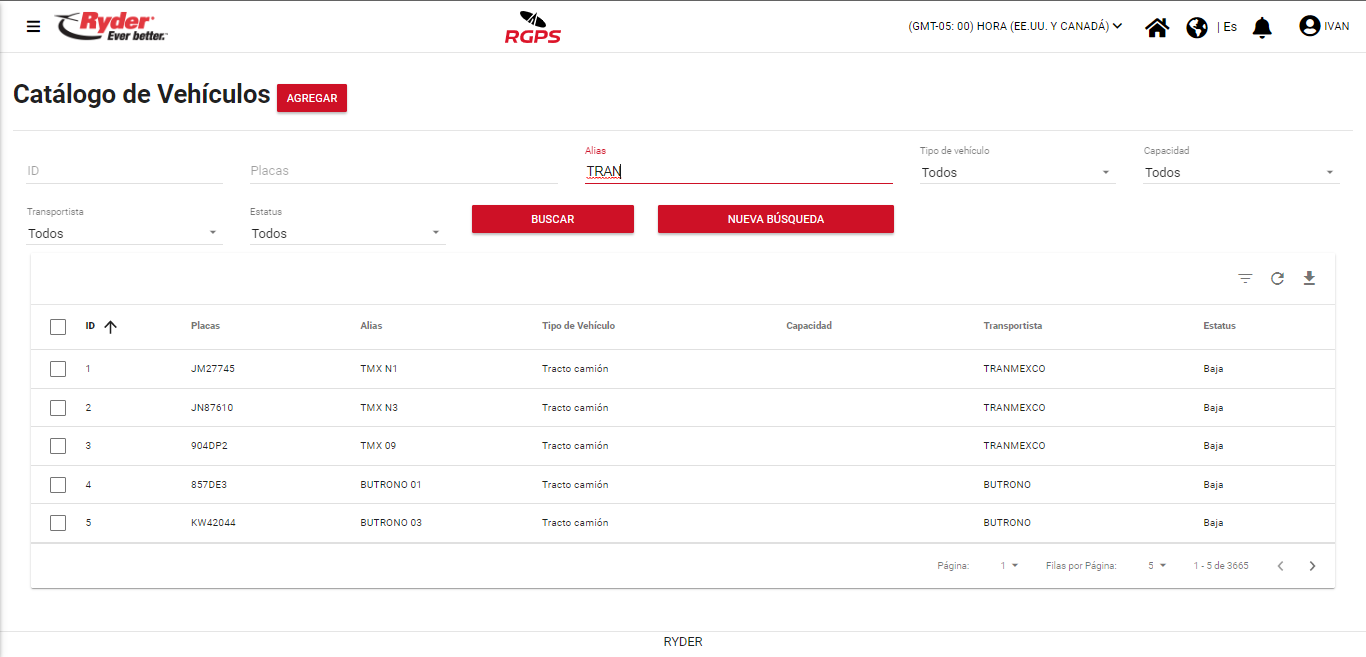Screen dimensions: 1366x657
Task: Expand the Tipo de vehículo dropdown
Action: coord(1016,173)
